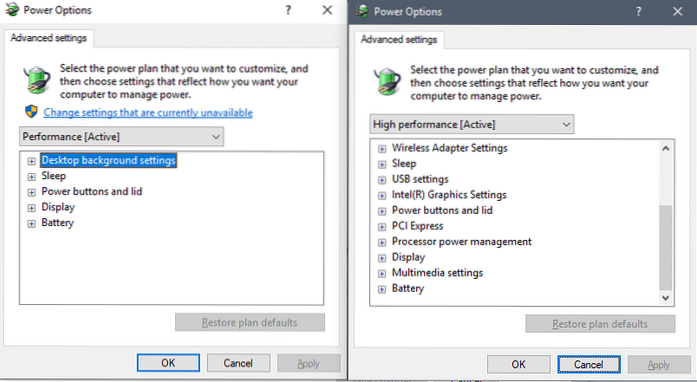The height and width of the screenshot is (382, 697).
Task: Expand Wireless Adapter Settings in right window
Action: [x=382, y=149]
